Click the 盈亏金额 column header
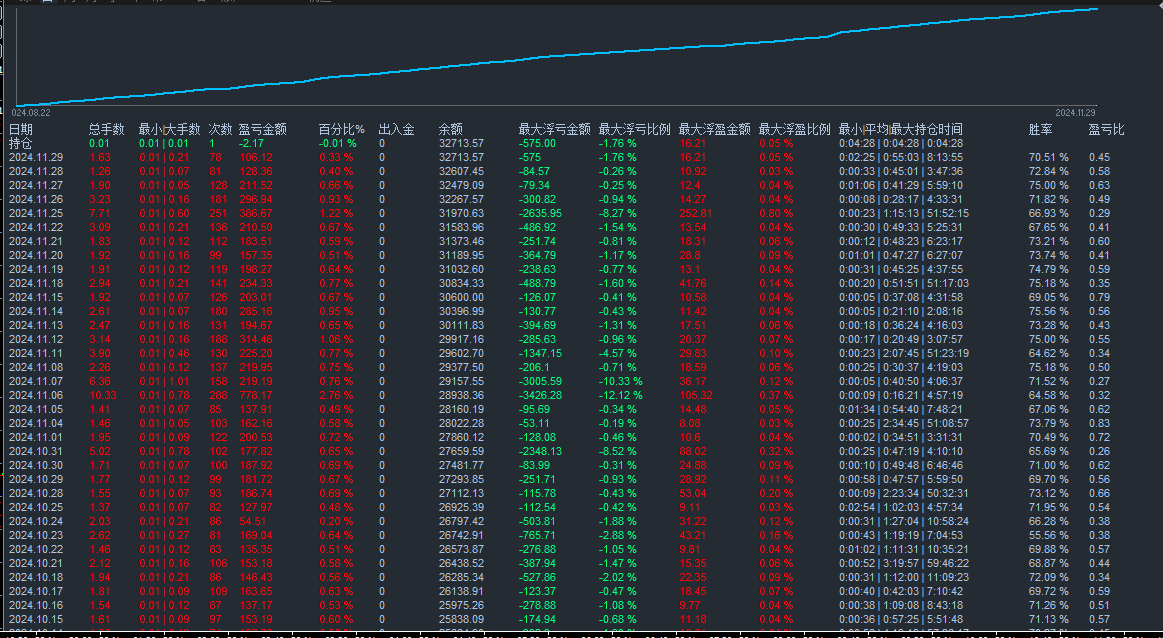The image size is (1163, 638). (x=263, y=129)
